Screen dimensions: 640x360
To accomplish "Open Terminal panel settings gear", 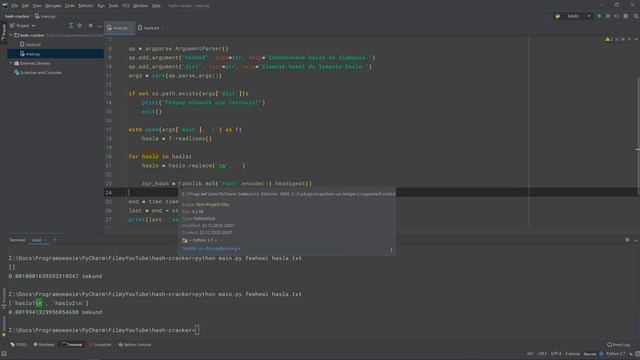I will coord(627,240).
